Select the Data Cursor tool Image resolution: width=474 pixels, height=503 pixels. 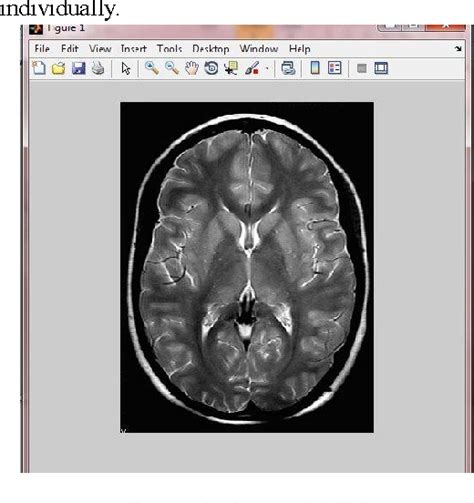pyautogui.click(x=231, y=68)
